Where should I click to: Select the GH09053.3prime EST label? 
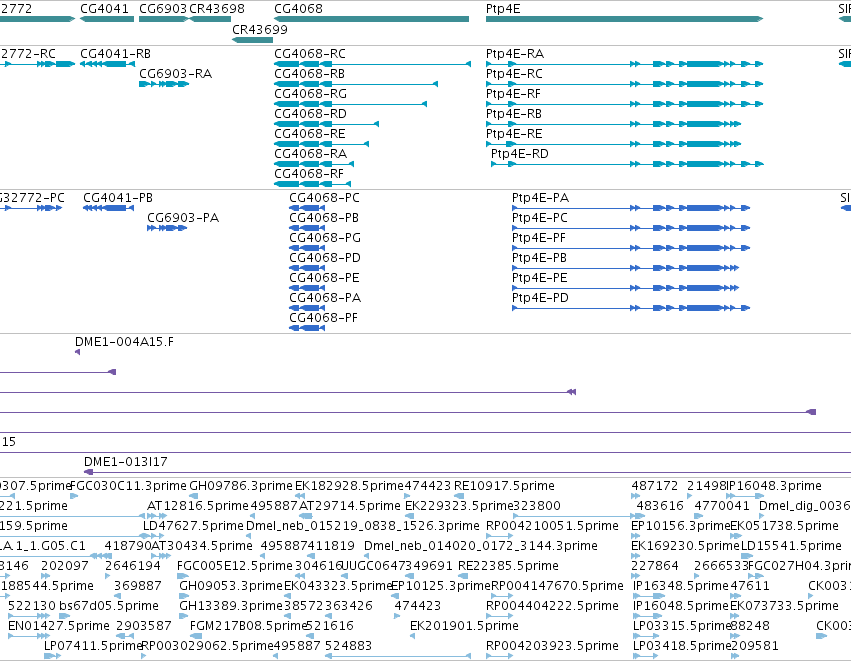231,586
